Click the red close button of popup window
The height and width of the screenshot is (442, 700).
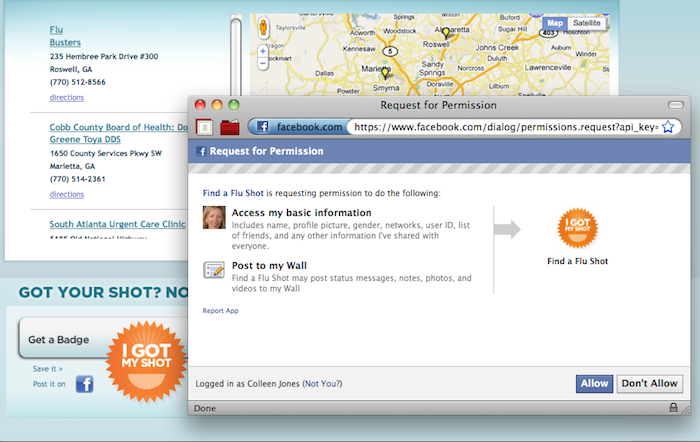pyautogui.click(x=200, y=105)
